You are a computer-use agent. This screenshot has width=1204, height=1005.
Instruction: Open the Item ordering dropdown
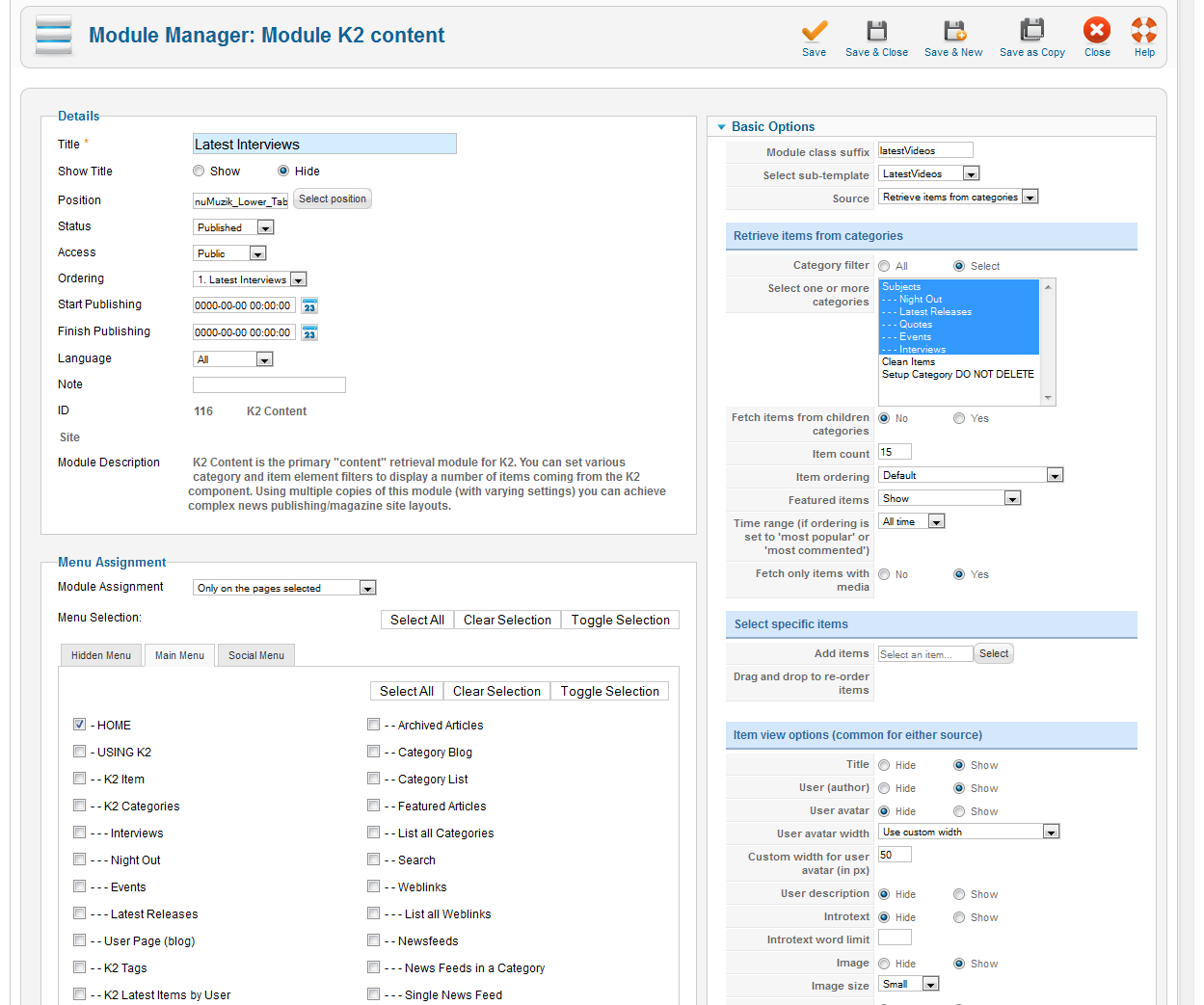(x=971, y=475)
